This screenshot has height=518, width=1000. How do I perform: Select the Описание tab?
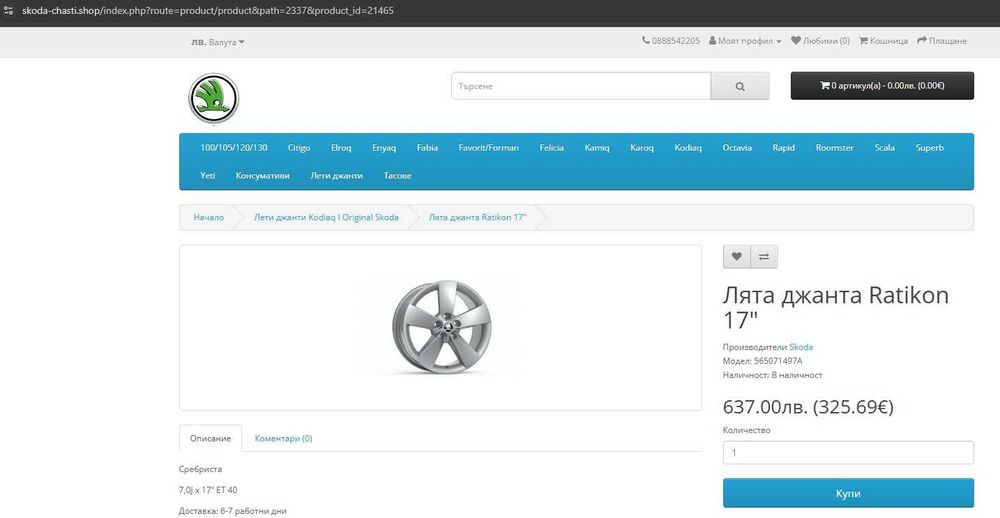tap(210, 439)
